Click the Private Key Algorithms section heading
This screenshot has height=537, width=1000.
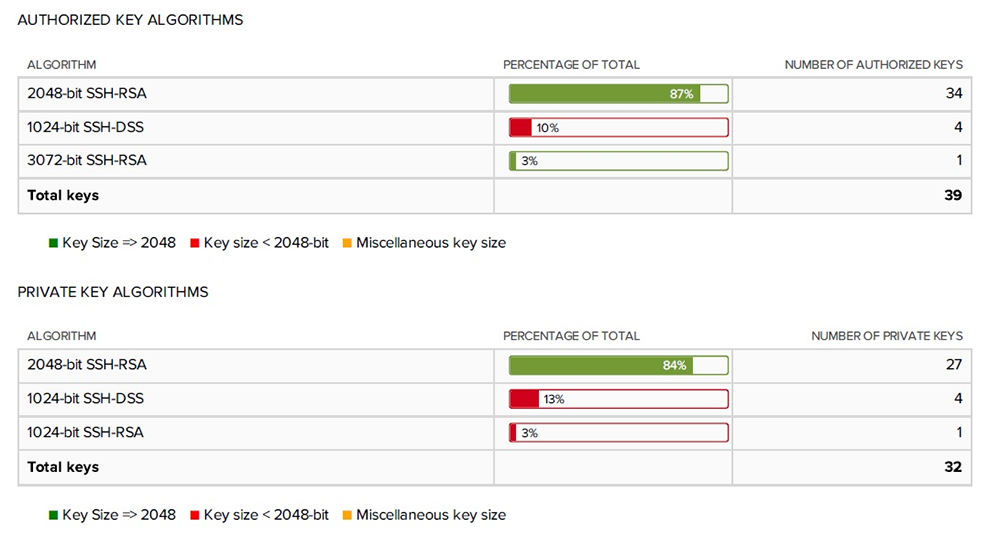click(113, 292)
